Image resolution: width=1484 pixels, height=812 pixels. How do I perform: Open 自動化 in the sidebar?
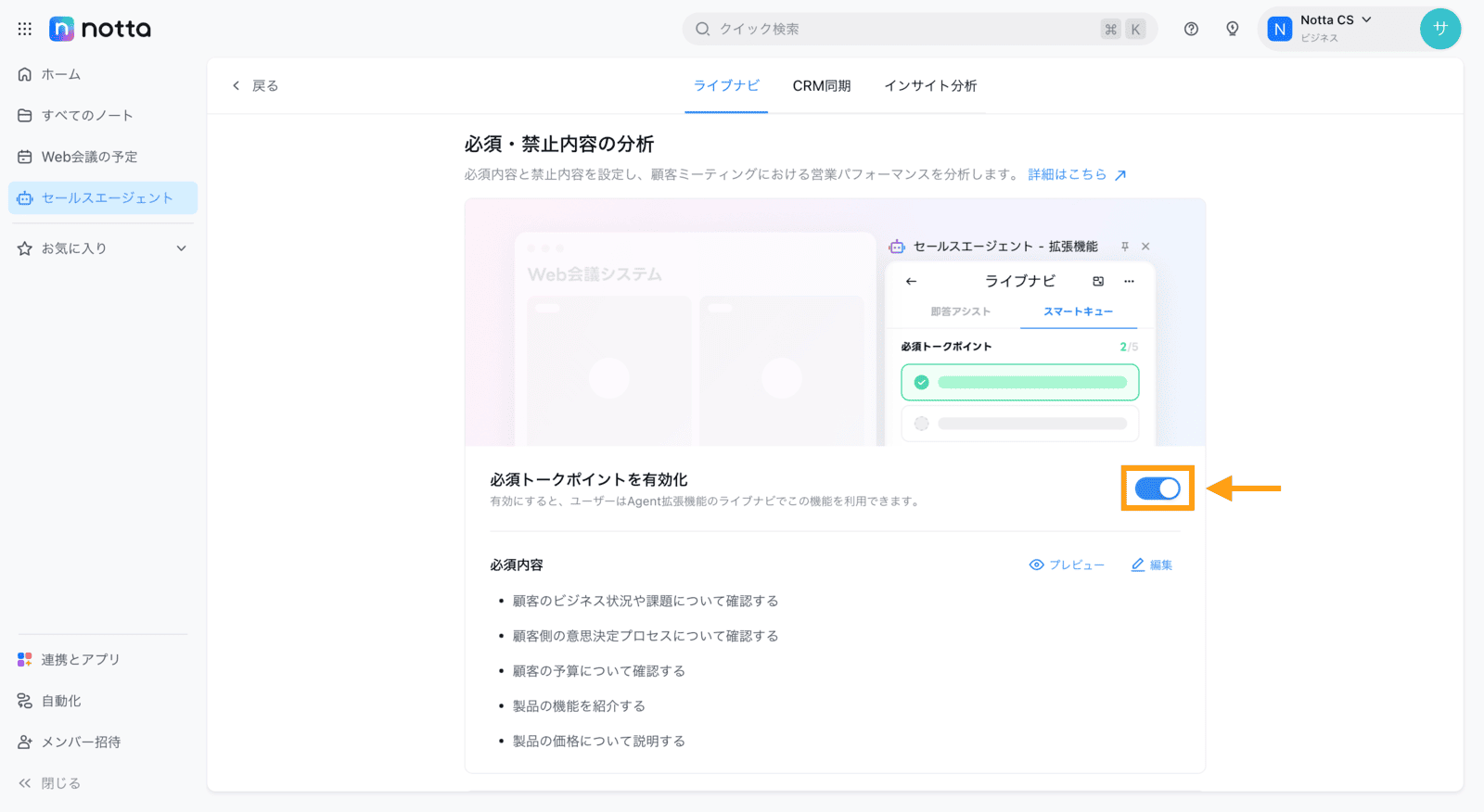102,701
